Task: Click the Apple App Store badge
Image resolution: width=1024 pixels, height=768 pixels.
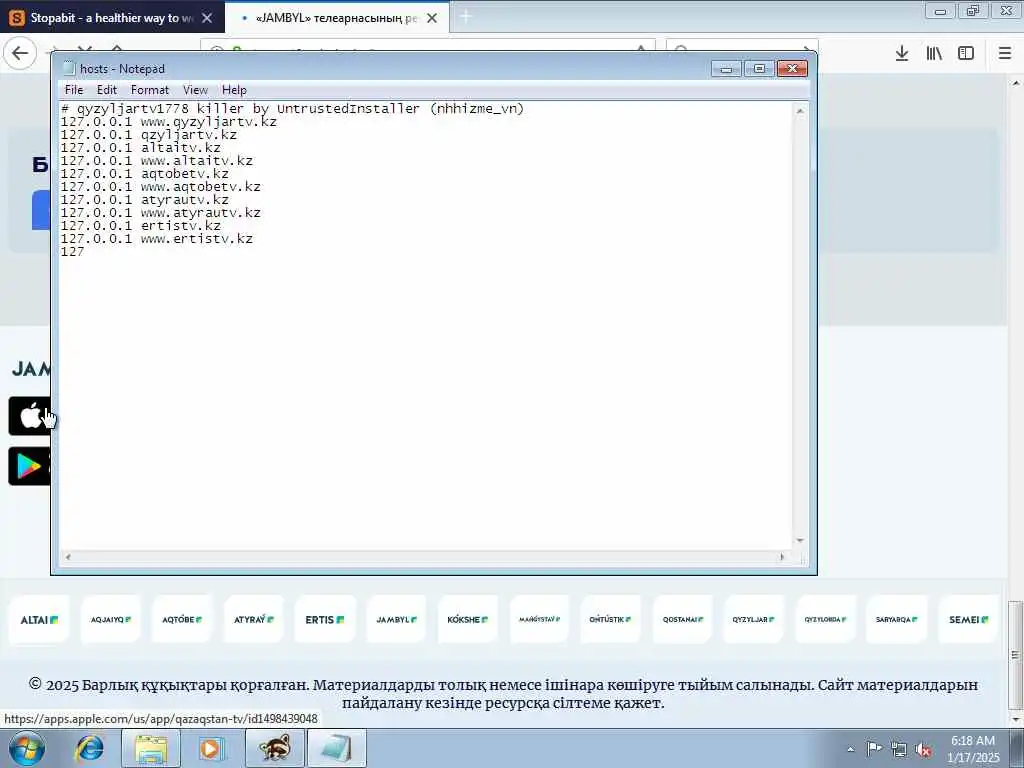Action: click(x=30, y=415)
